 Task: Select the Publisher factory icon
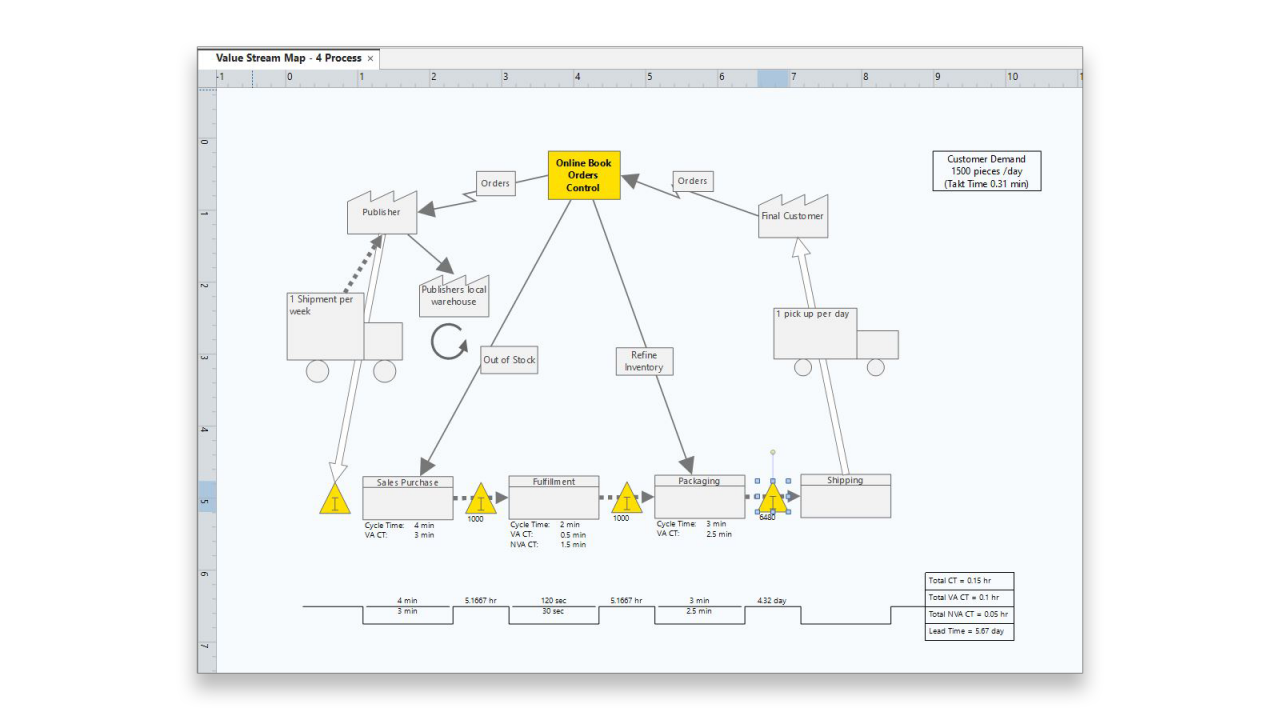[x=382, y=212]
